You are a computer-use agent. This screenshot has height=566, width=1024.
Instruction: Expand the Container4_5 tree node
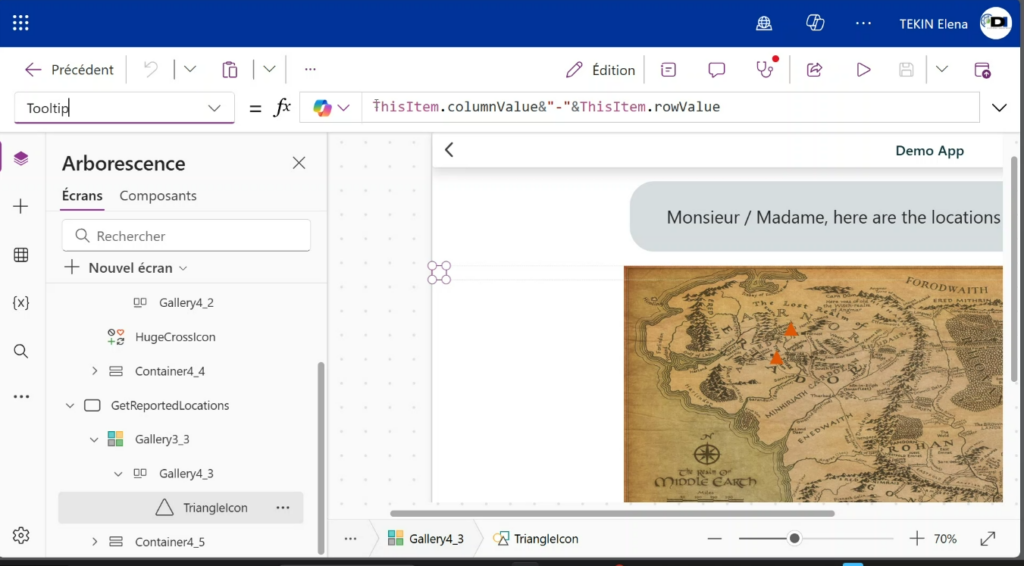(x=95, y=542)
